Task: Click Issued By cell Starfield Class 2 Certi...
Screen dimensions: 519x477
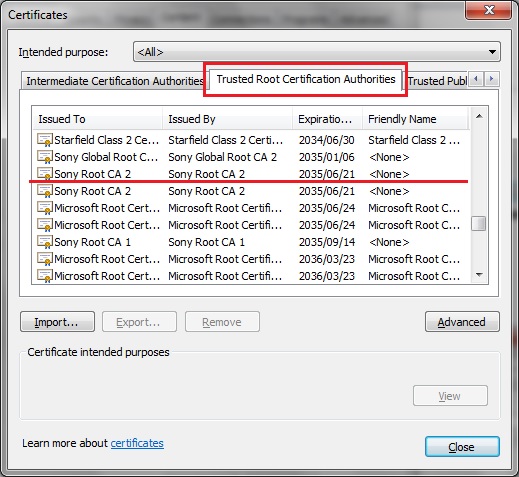Action: pos(226,140)
